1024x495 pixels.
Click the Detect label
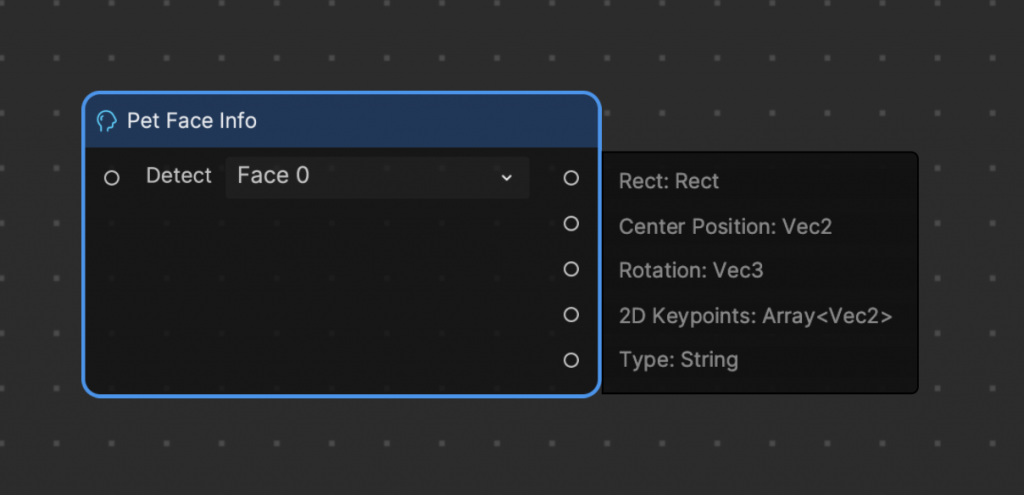[x=179, y=176]
